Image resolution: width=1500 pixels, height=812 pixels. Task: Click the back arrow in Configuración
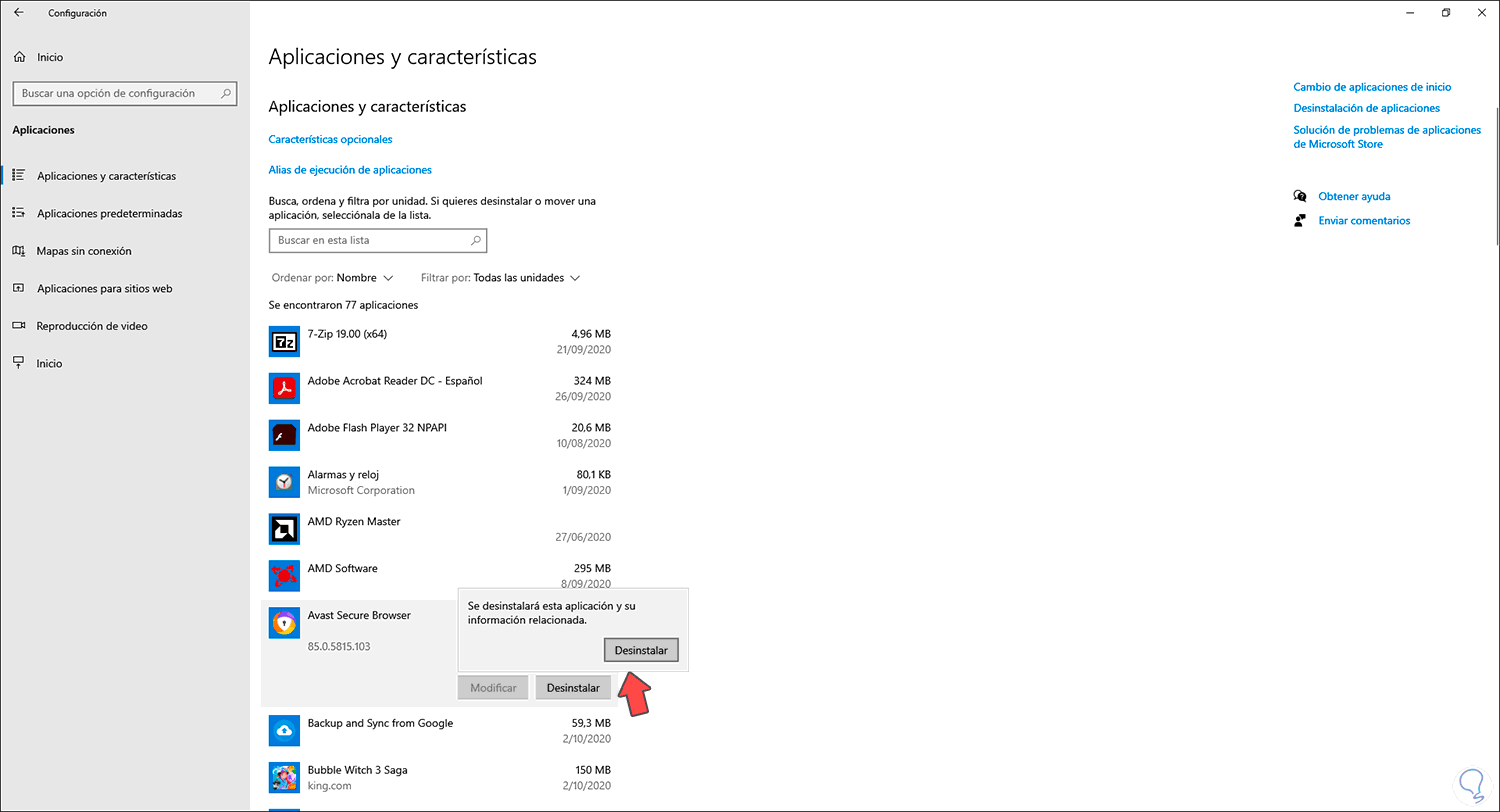19,12
